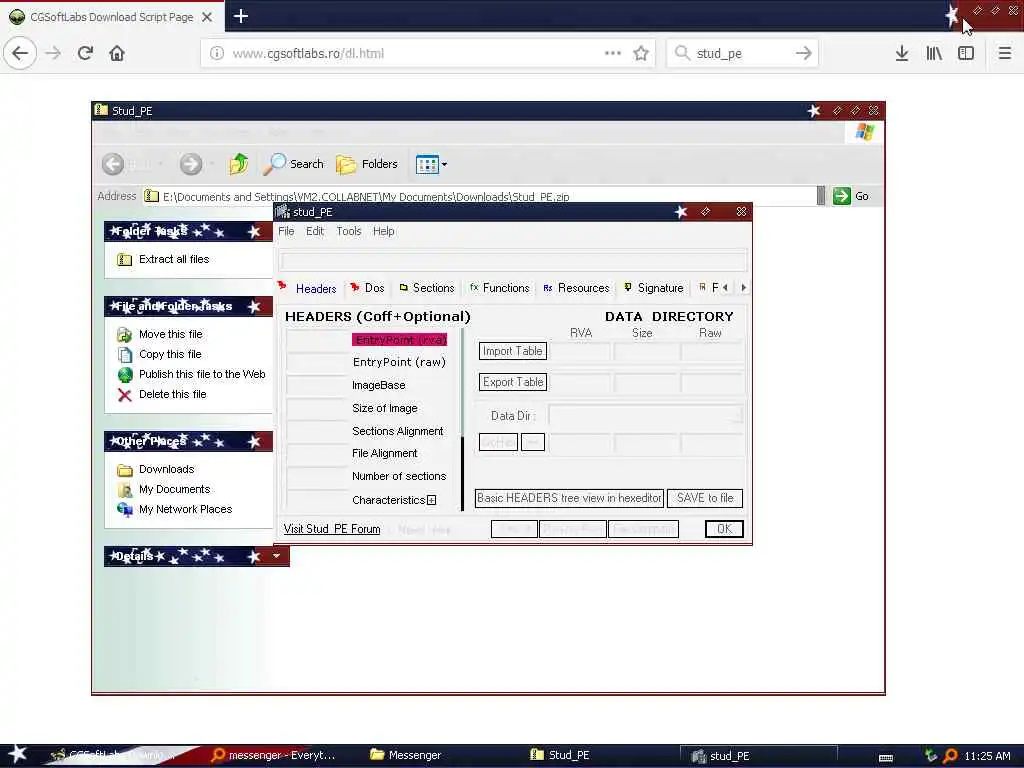This screenshot has width=1024, height=768.
Task: Open stud_PE Tools menu
Action: point(349,231)
